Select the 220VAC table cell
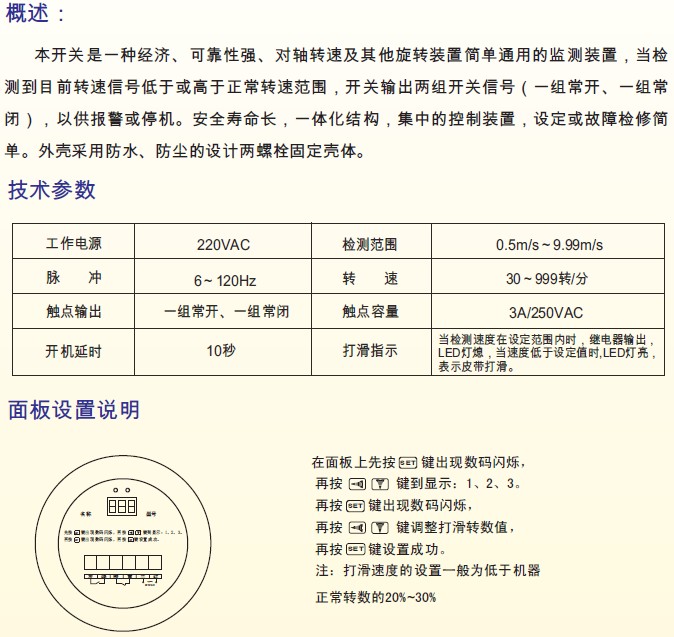 tap(224, 245)
